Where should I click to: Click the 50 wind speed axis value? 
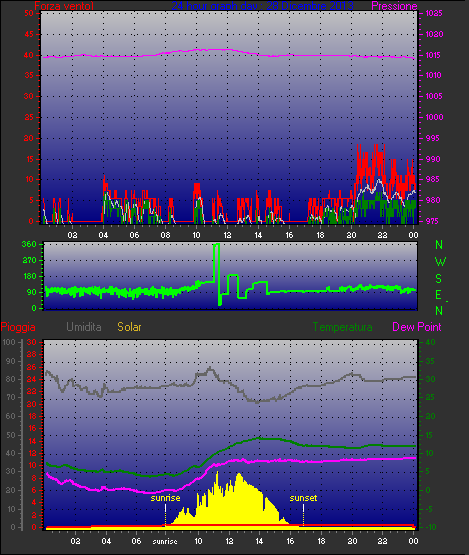(29, 13)
